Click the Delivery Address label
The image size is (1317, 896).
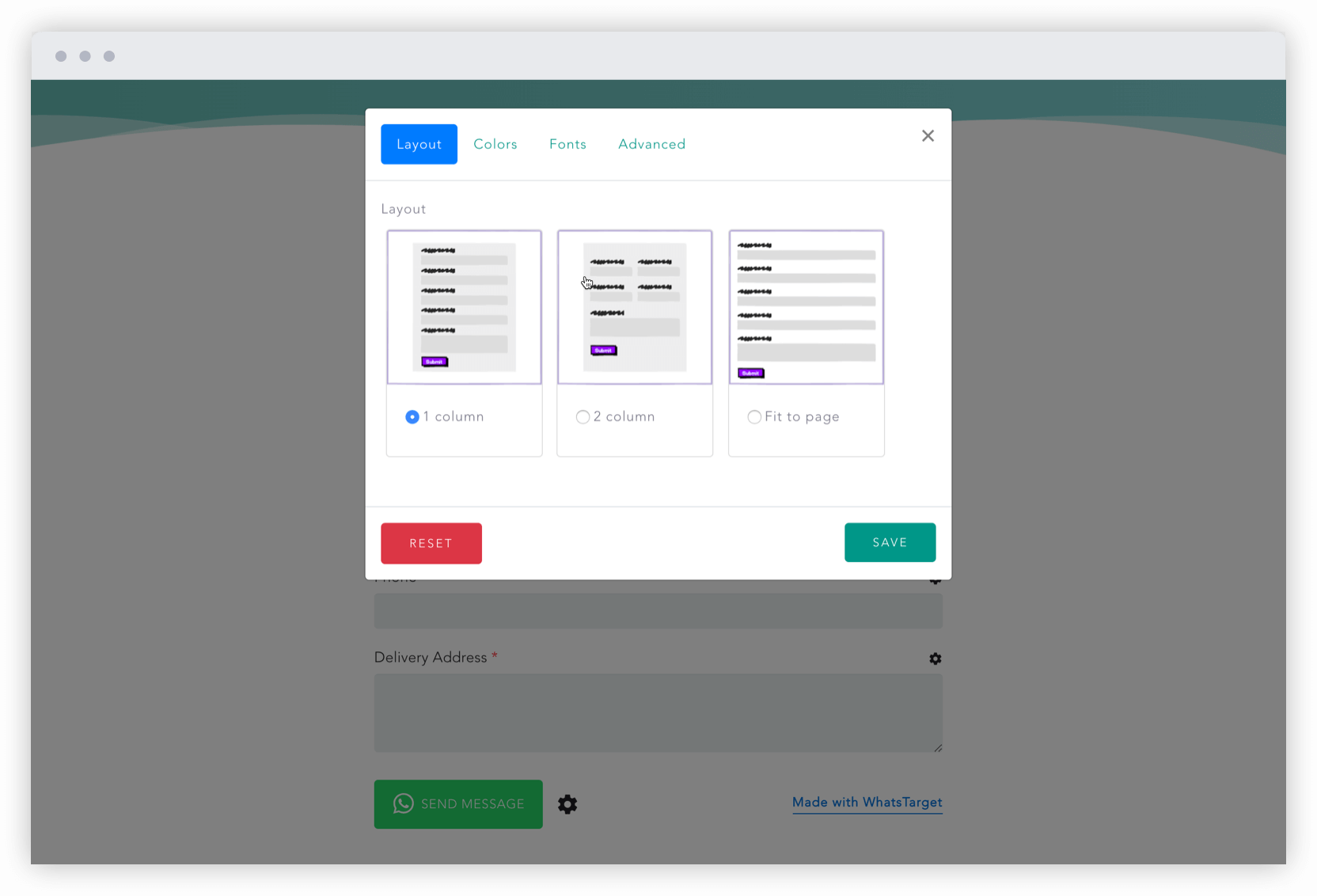pos(431,658)
